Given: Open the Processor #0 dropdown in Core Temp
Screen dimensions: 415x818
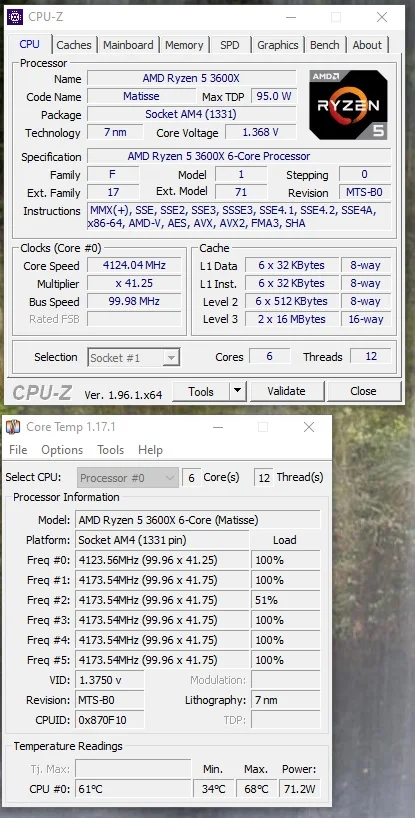Looking at the screenshot, I should click(x=128, y=478).
